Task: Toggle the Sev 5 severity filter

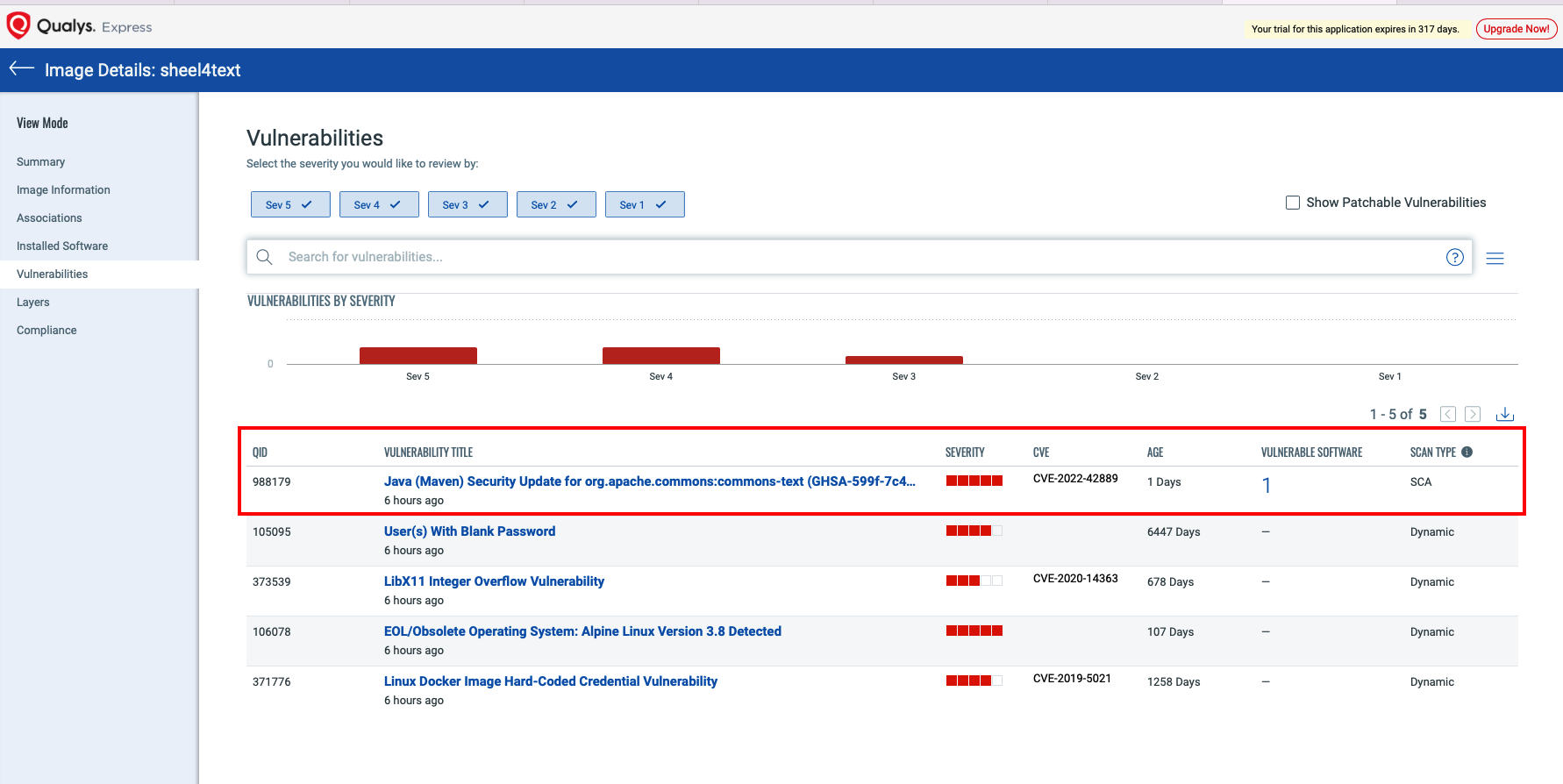Action: (290, 204)
